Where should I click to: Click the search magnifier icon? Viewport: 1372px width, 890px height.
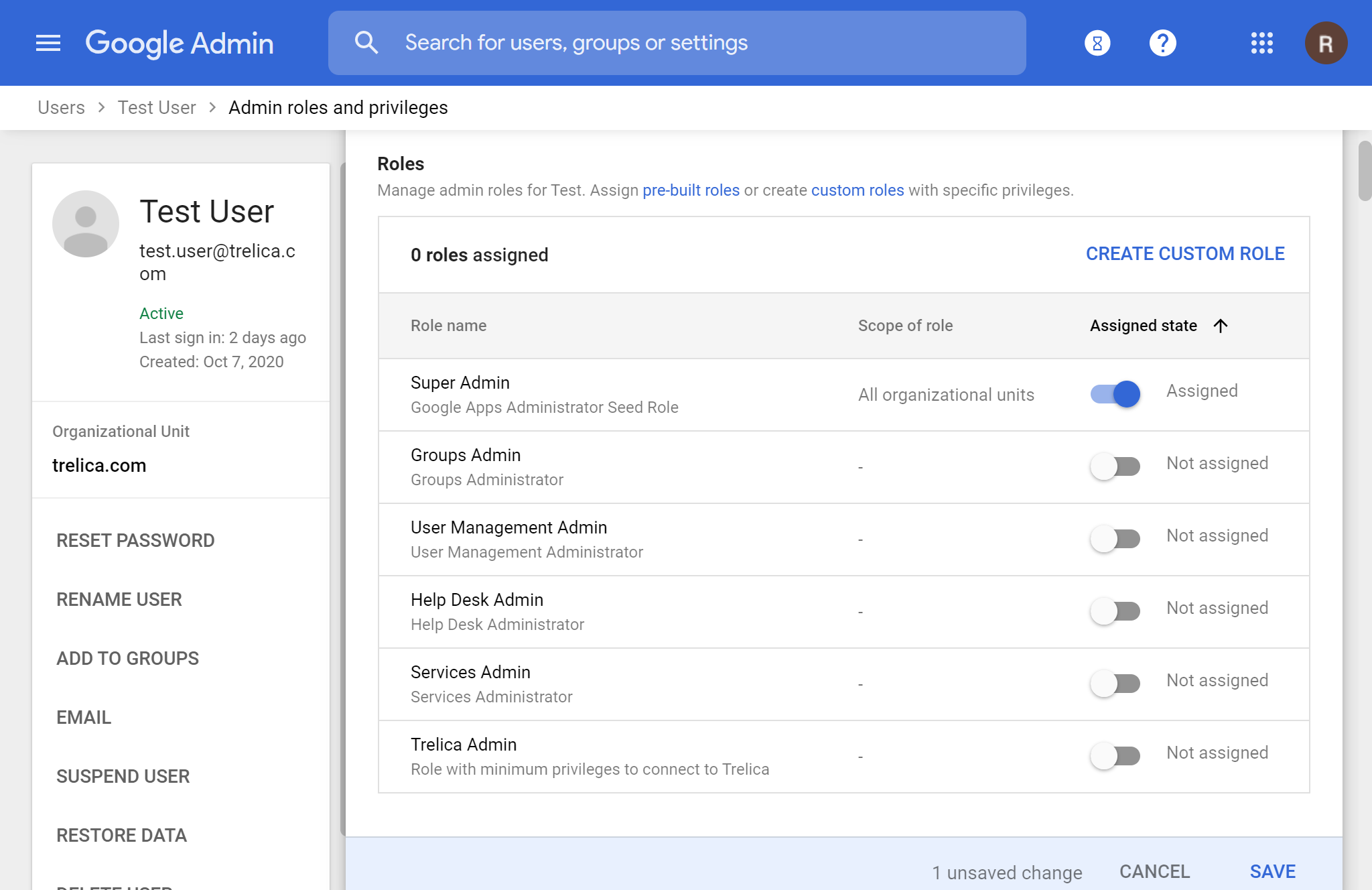click(366, 42)
